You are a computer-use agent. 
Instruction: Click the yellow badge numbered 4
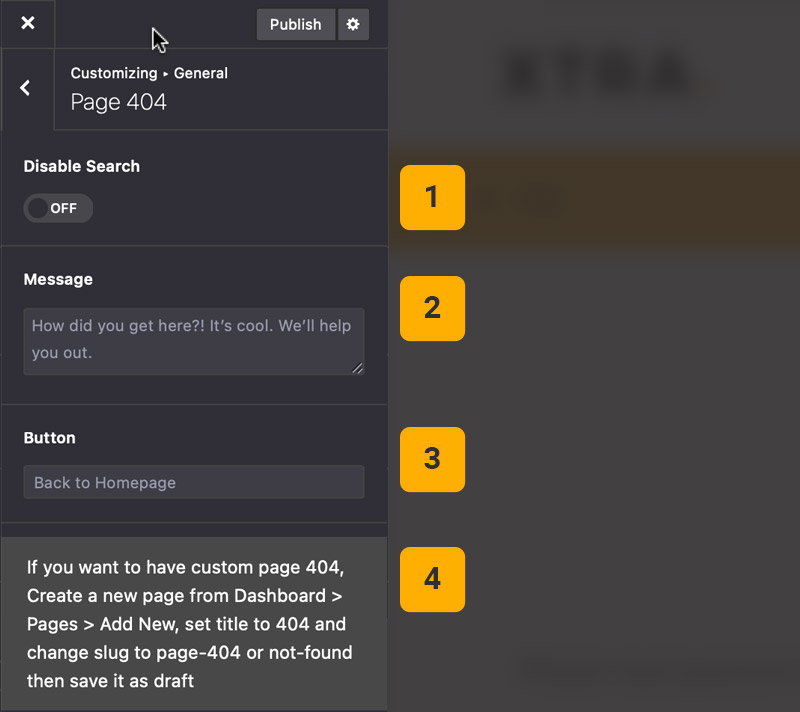click(432, 579)
